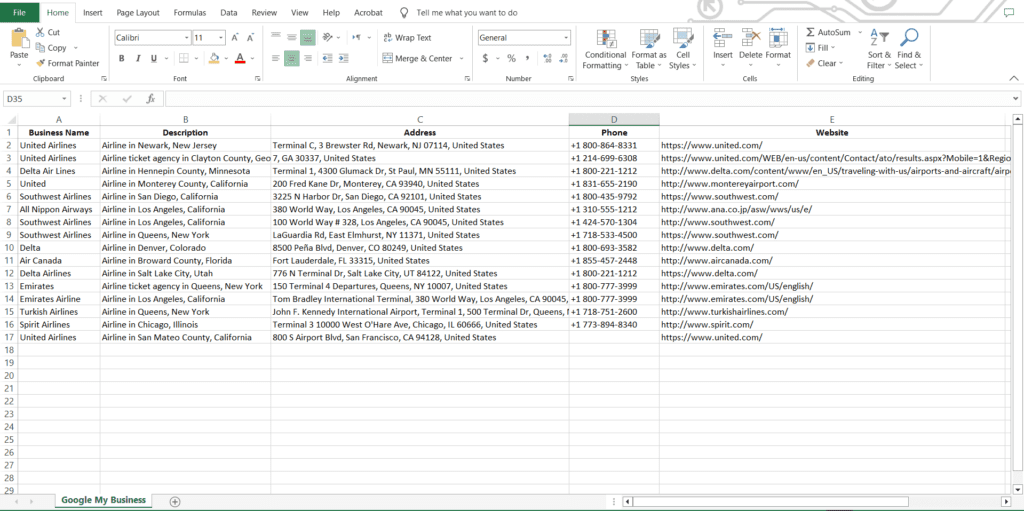
Task: Click the Top Align icon
Action: coord(276,37)
